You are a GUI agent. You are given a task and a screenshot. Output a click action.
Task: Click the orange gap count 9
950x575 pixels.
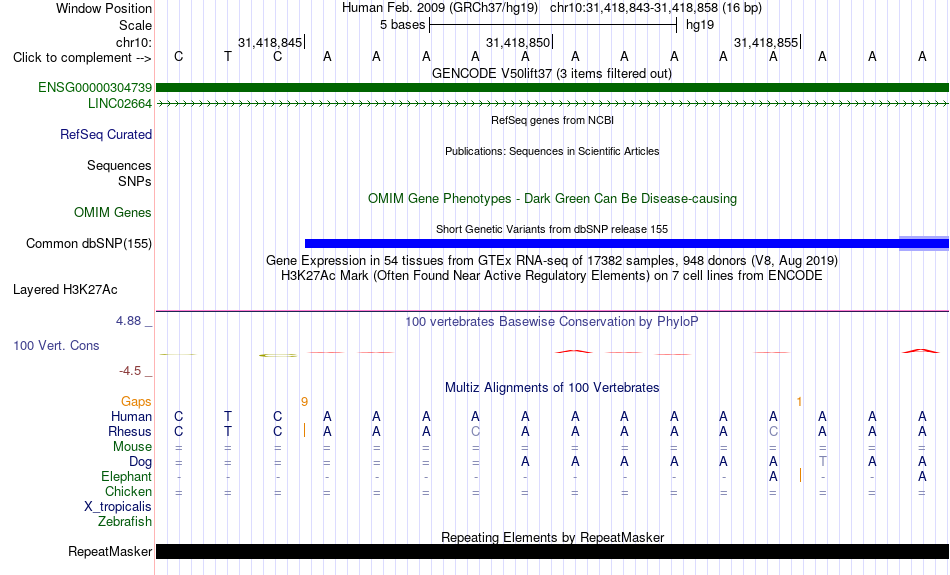[x=305, y=402]
